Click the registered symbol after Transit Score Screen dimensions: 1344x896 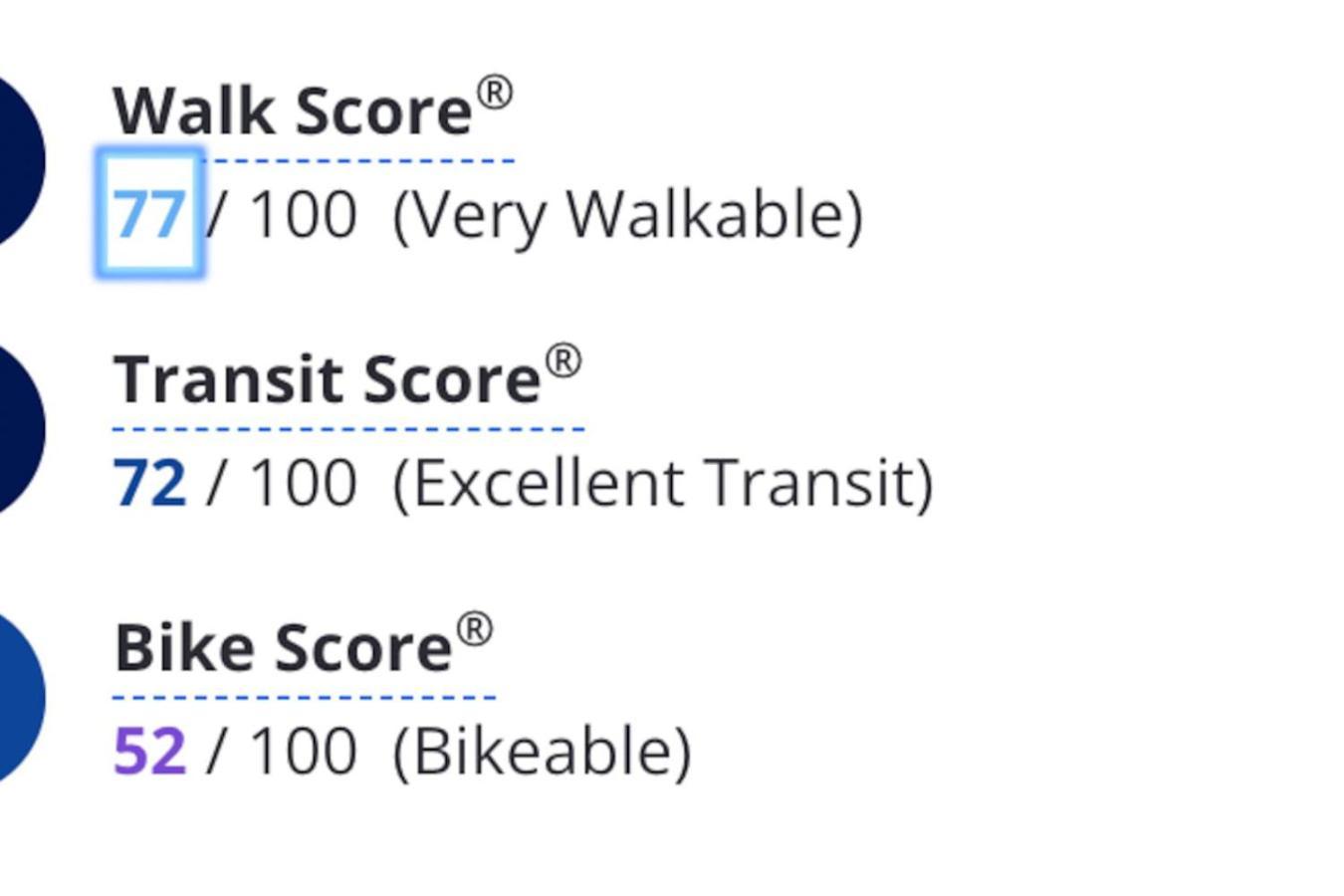(563, 361)
